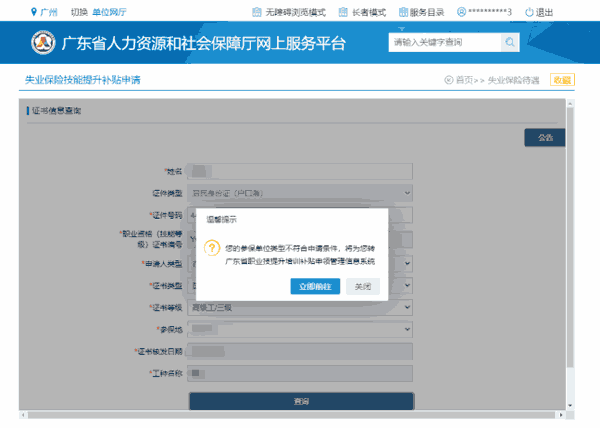Click the 温馨提示 dialog title
Screen dimensions: 600x428
[x=221, y=220]
